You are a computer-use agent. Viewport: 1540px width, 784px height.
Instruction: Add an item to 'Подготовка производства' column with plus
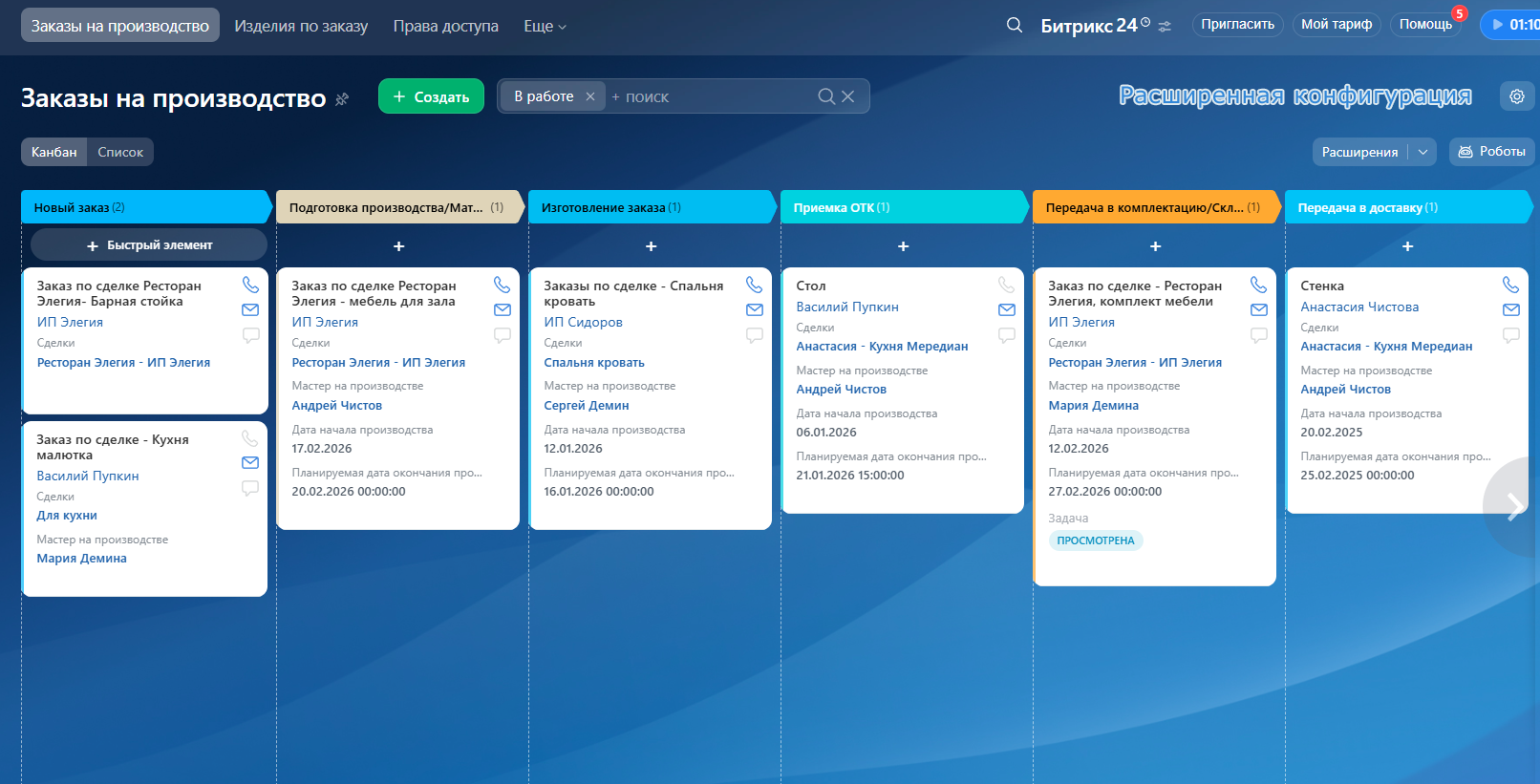click(x=399, y=246)
